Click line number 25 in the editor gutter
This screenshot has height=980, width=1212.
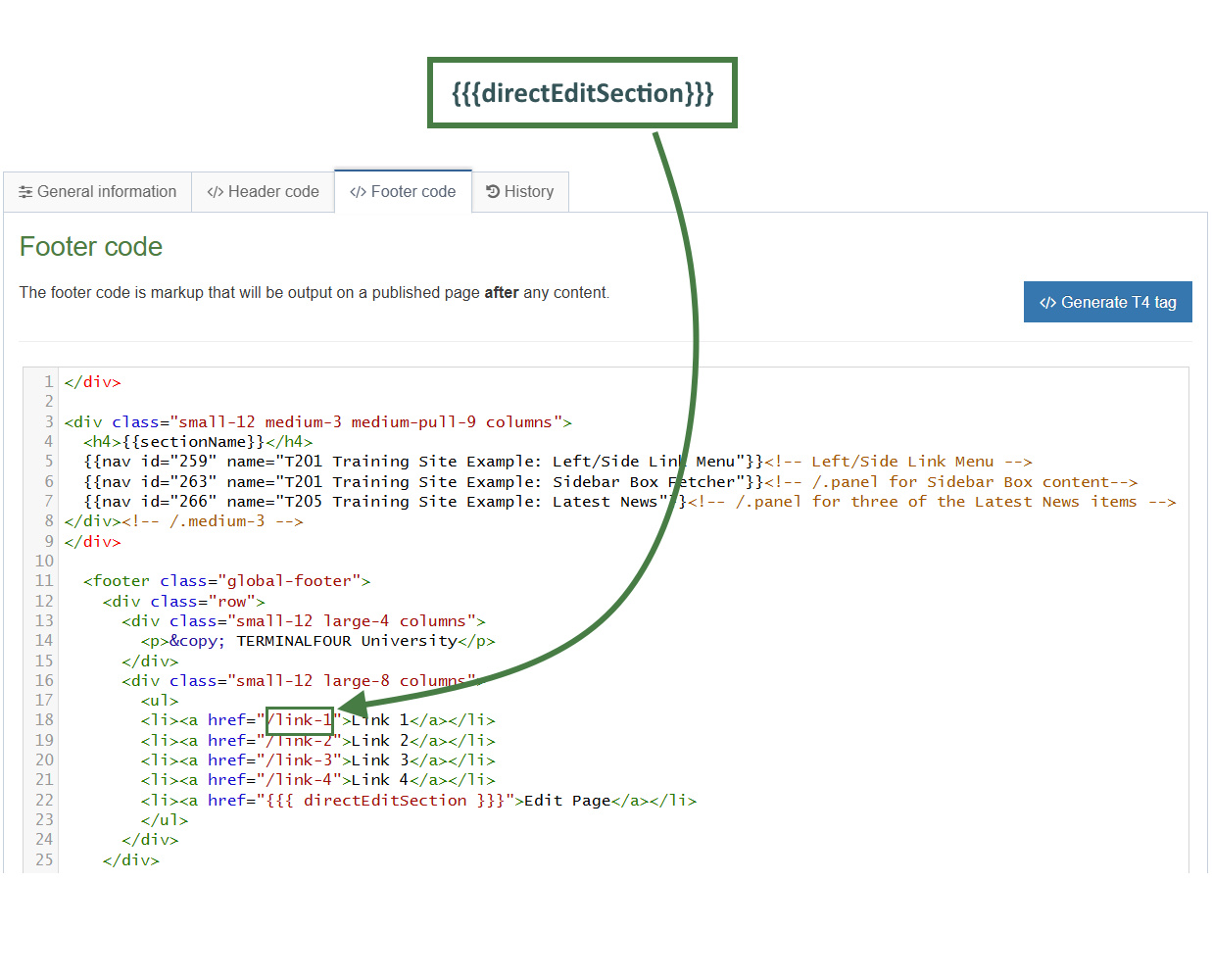pyautogui.click(x=44, y=859)
